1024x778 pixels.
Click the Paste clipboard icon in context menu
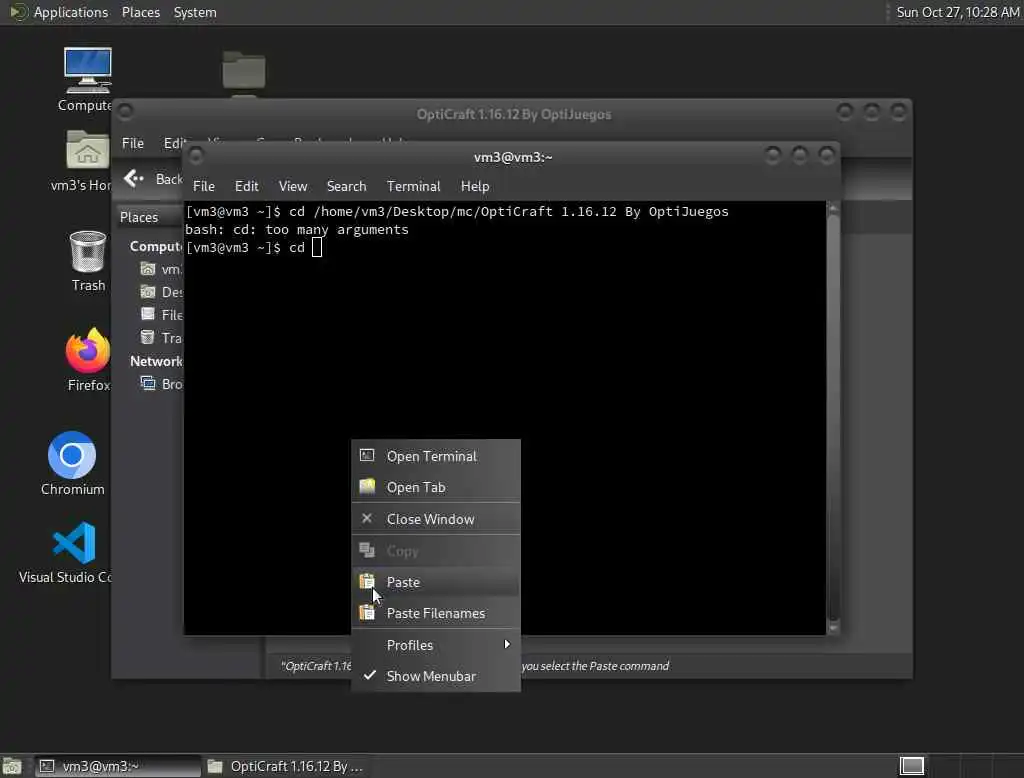(x=367, y=581)
